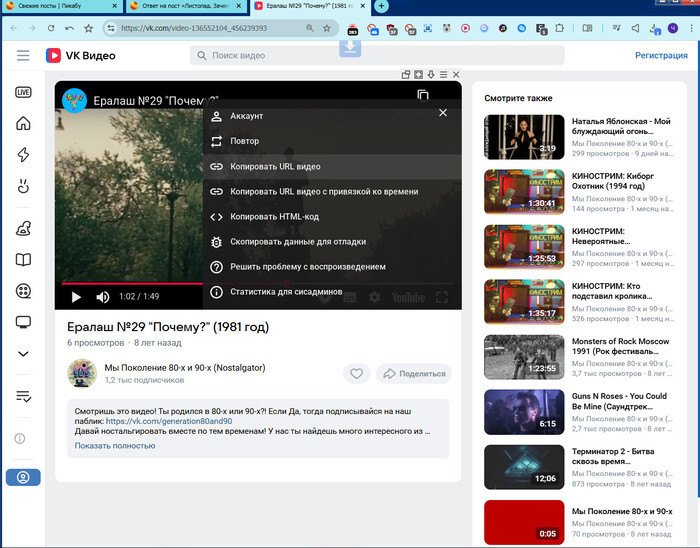
Task: Choose 'Копировать HTML-код' from the menu
Action: [274, 216]
